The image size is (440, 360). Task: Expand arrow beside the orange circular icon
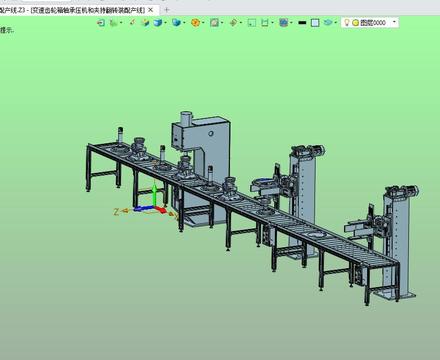203,23
